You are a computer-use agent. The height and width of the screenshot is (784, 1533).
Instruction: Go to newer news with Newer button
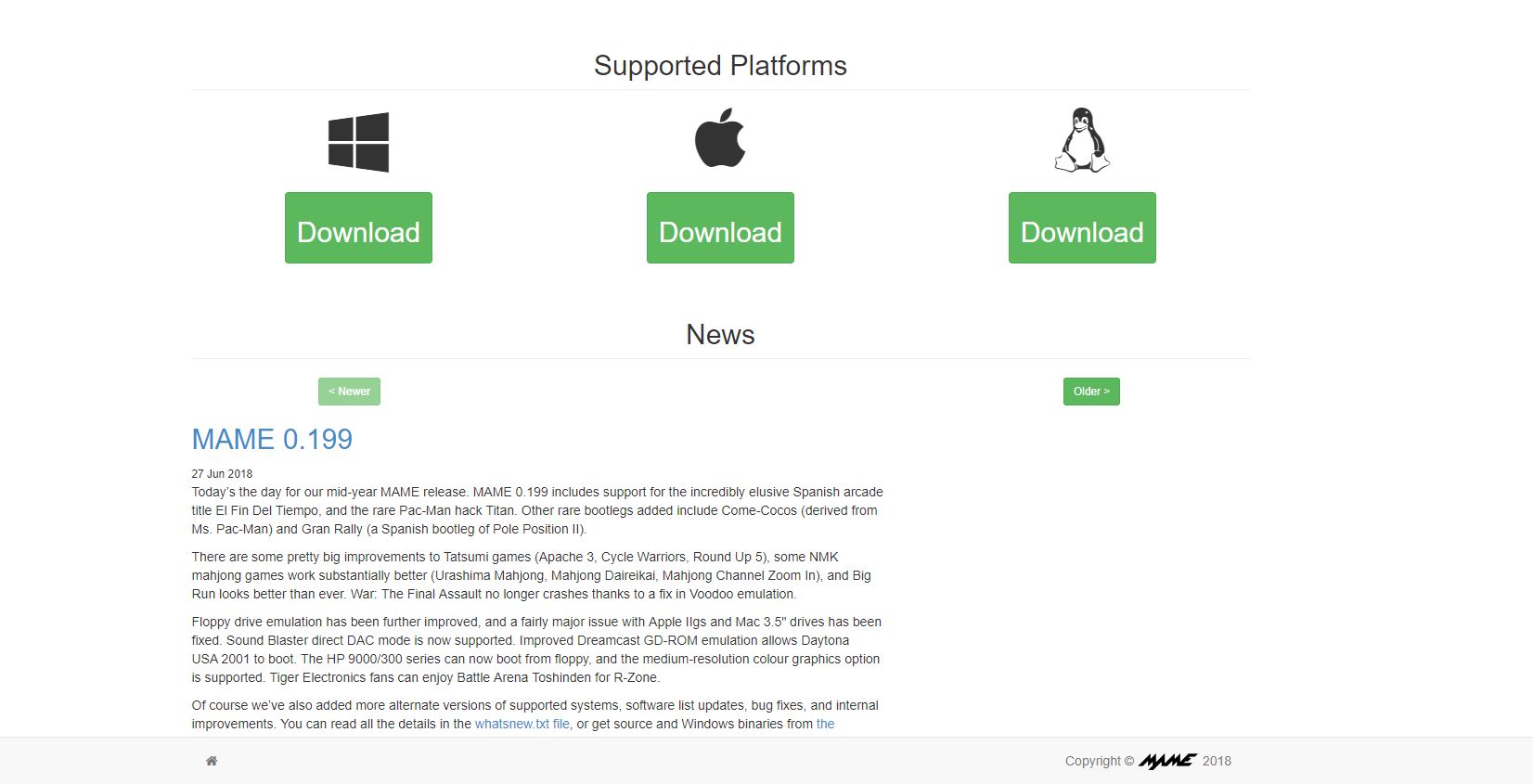[349, 392]
